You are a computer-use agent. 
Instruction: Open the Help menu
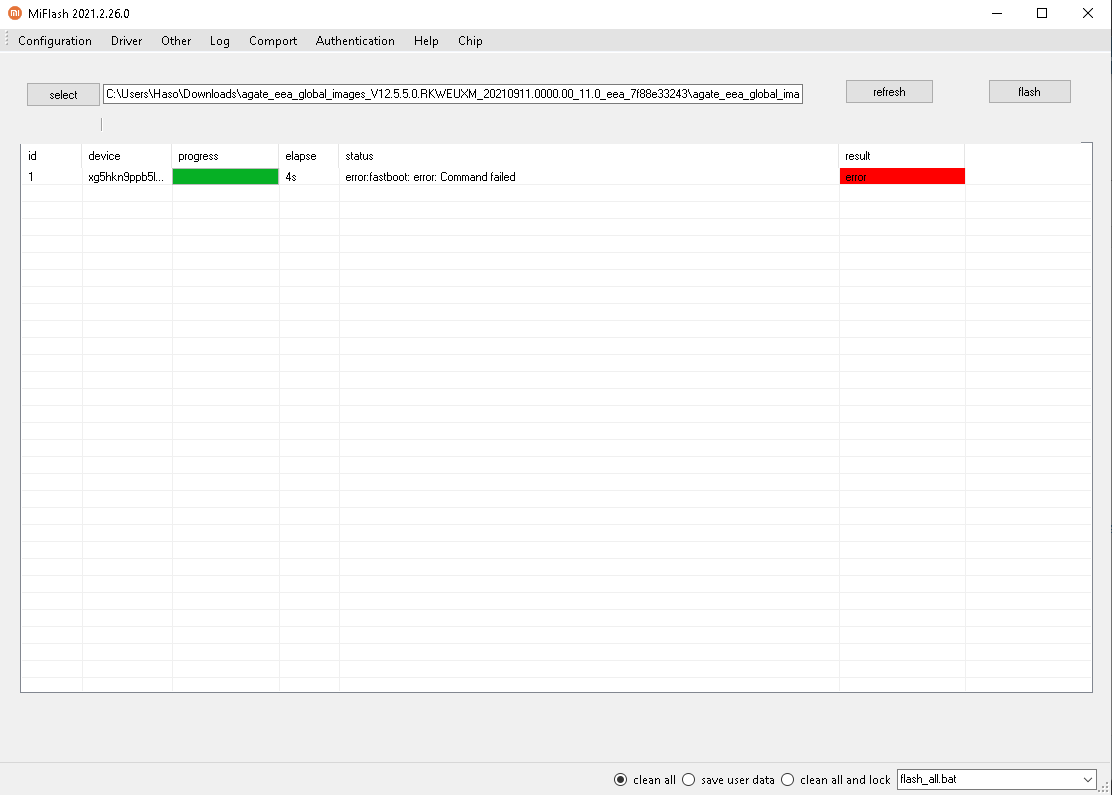click(426, 40)
